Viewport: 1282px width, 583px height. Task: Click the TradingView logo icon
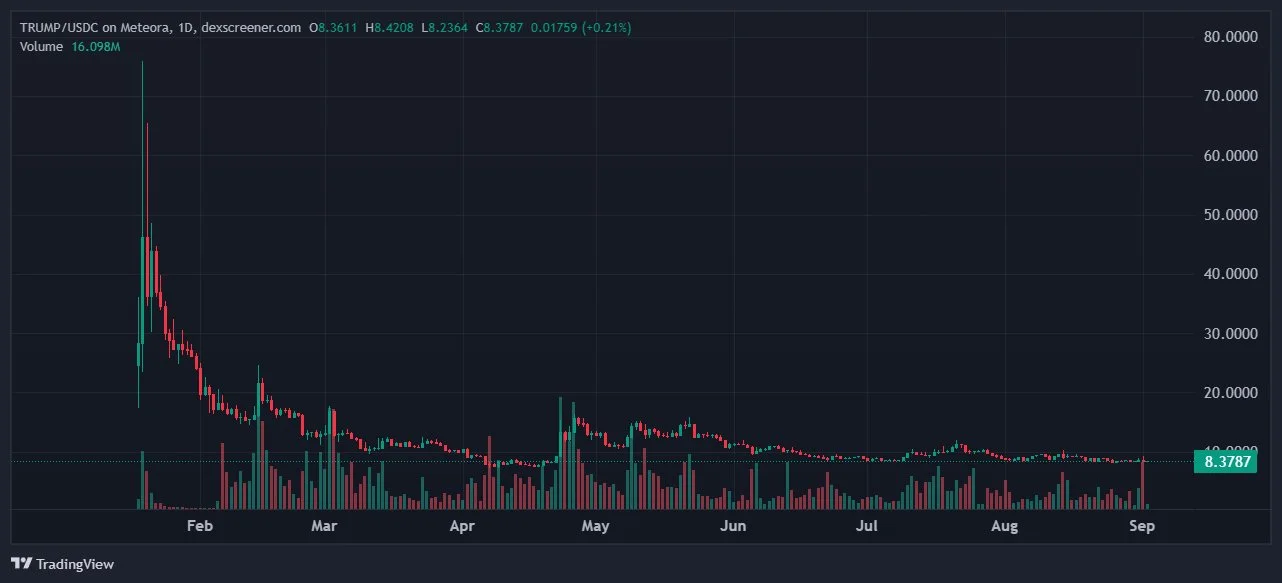coord(21,564)
